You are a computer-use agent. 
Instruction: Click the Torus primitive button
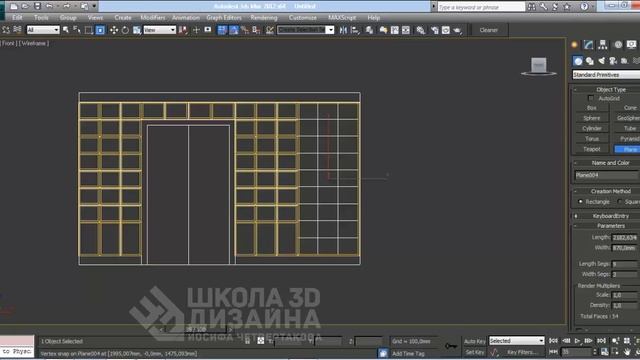click(x=592, y=139)
